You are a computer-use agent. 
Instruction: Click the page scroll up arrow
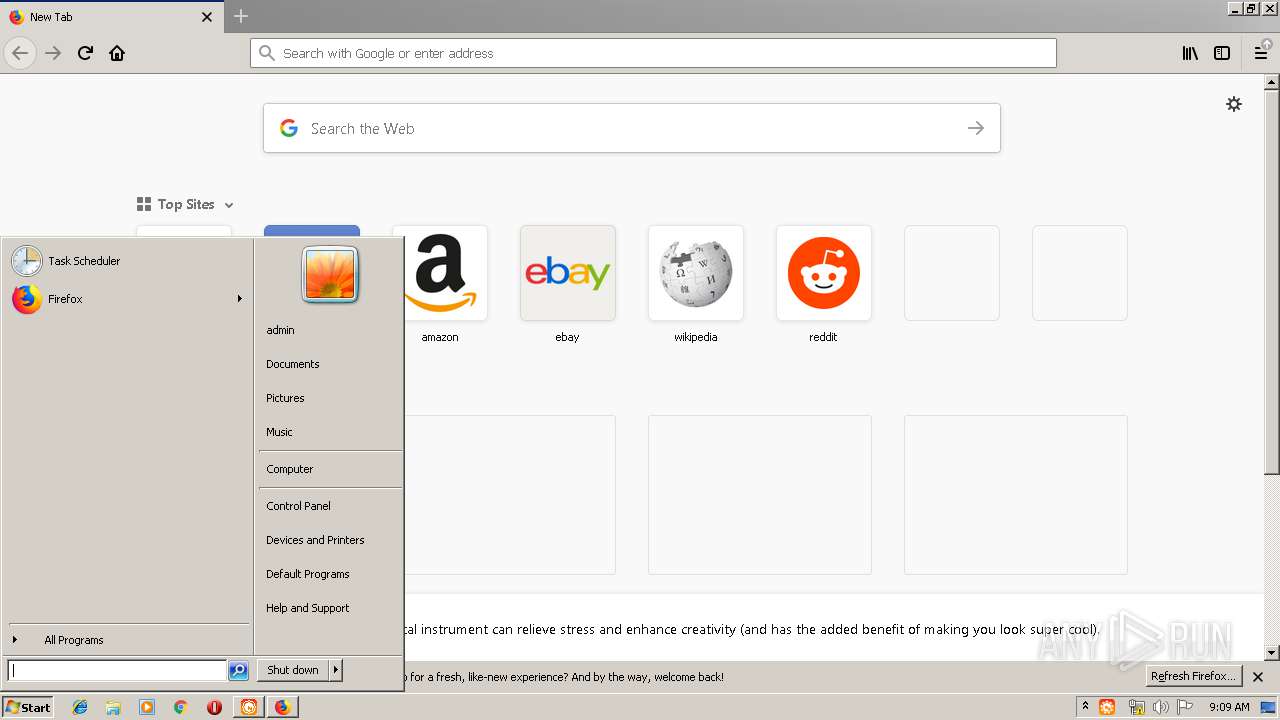[1272, 83]
